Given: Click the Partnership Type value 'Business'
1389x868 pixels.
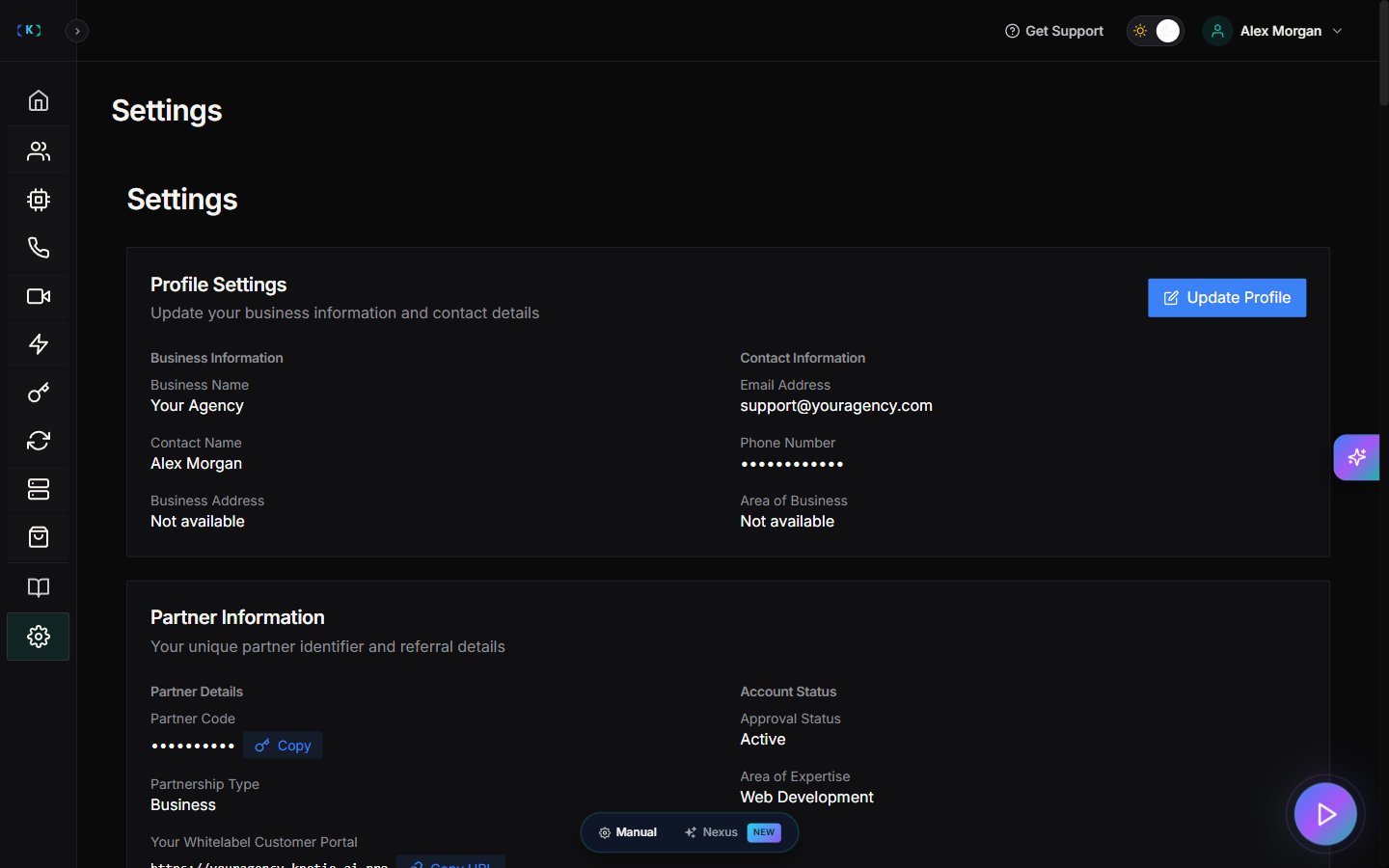Looking at the screenshot, I should coord(183,805).
